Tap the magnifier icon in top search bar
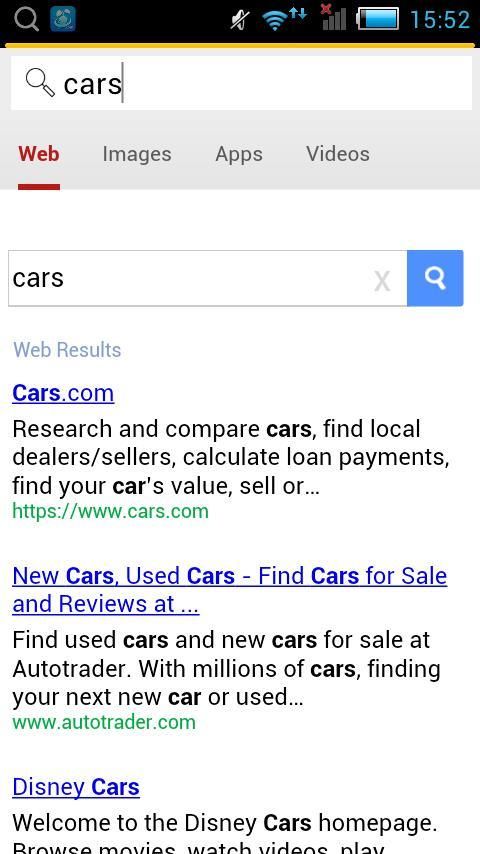The width and height of the screenshot is (480, 854). point(40,84)
